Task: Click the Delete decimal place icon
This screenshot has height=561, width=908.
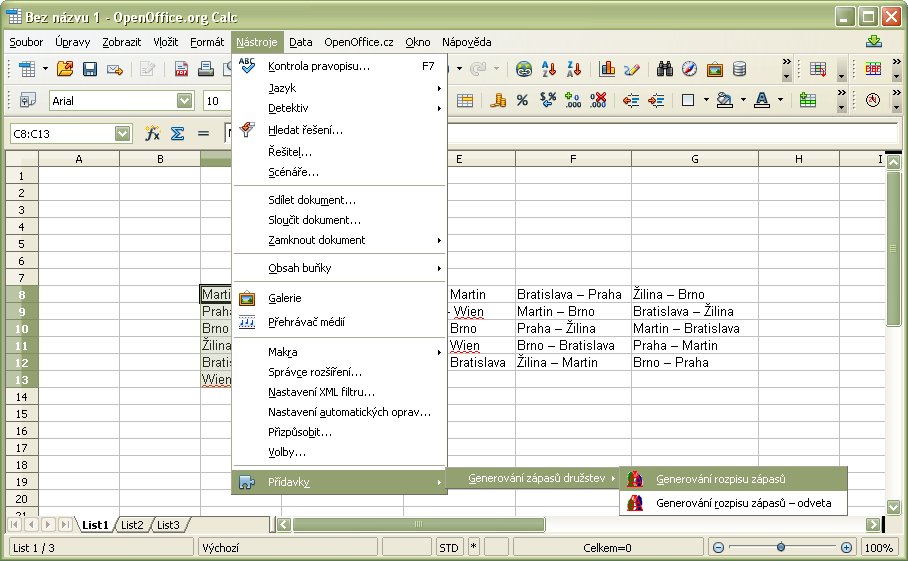Action: coord(598,101)
